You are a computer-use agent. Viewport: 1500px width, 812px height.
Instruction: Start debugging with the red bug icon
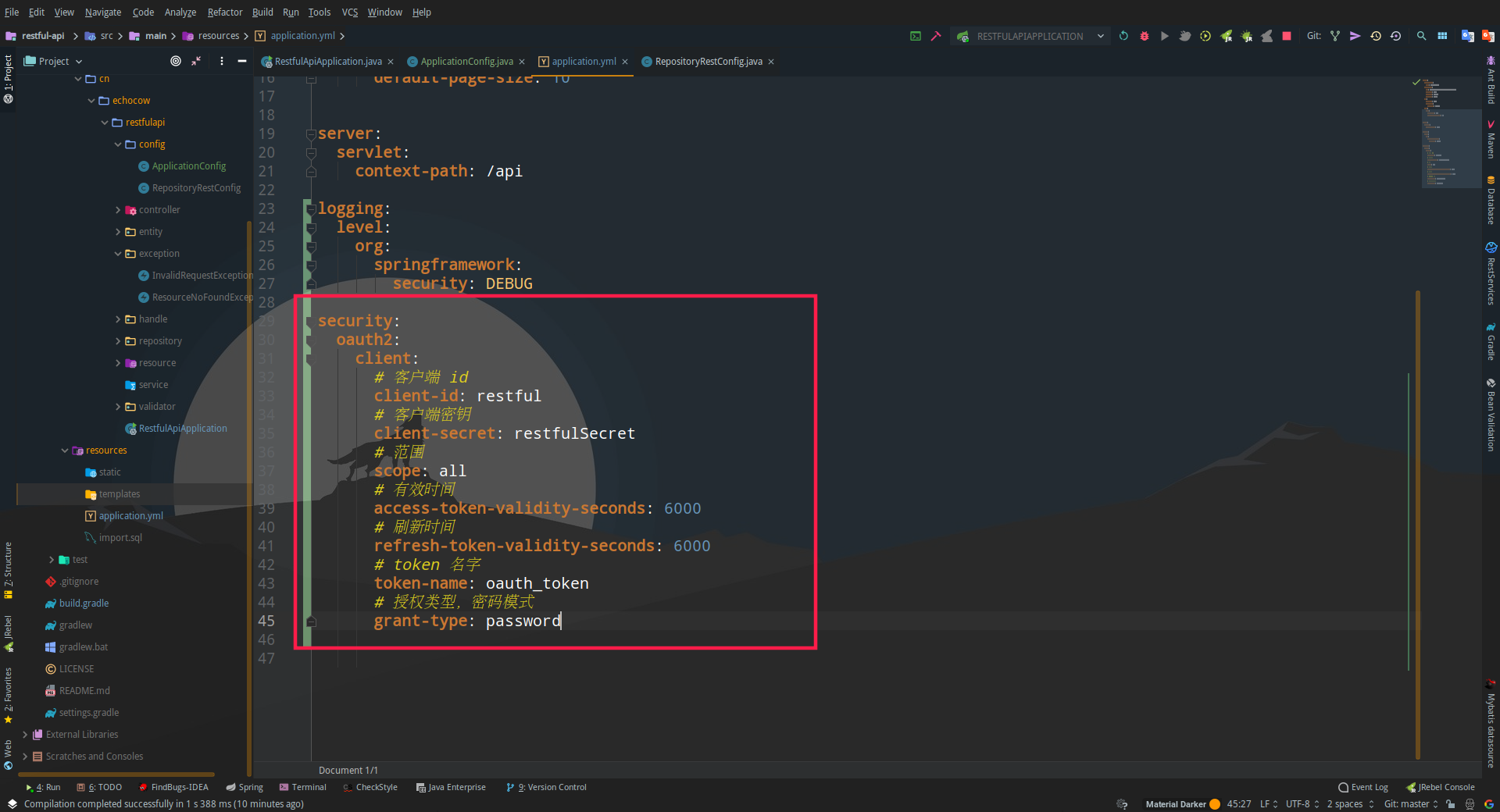pos(1145,36)
